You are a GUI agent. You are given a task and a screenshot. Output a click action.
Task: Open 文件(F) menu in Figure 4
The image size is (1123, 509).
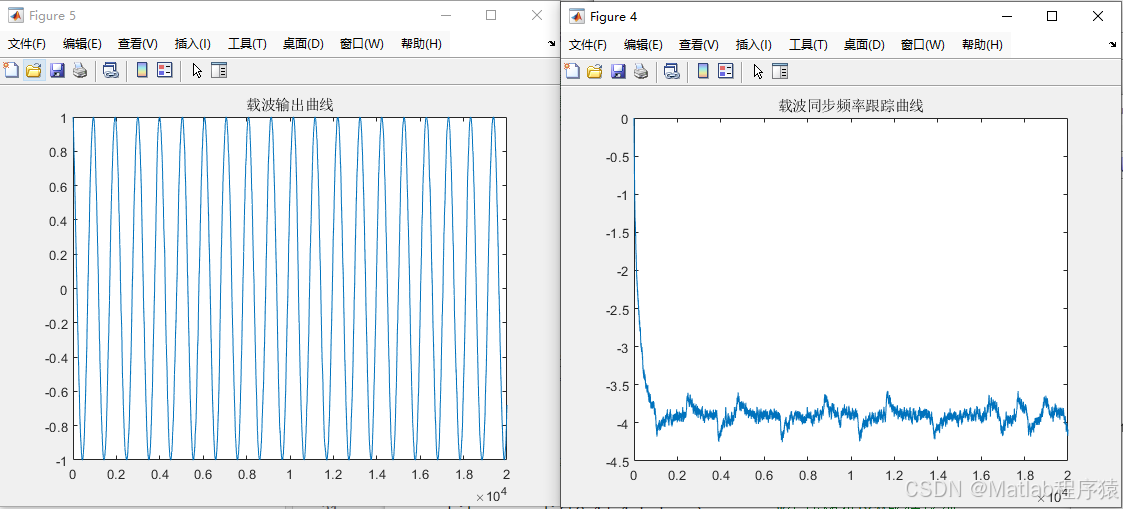click(x=587, y=44)
